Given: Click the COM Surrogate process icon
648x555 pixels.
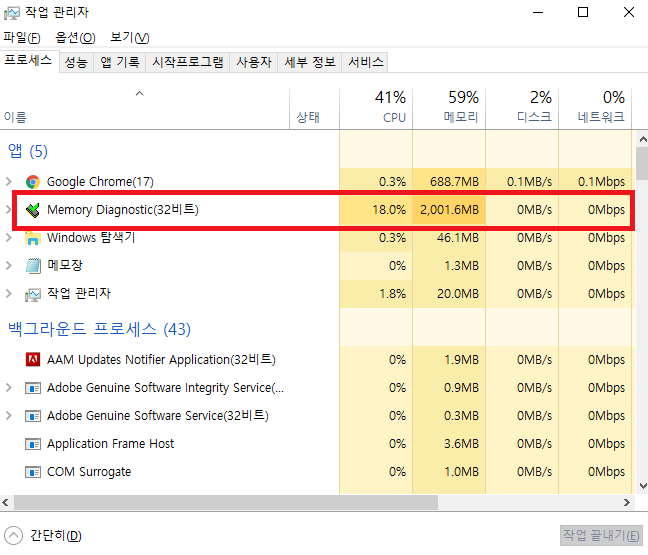Looking at the screenshot, I should tap(33, 472).
